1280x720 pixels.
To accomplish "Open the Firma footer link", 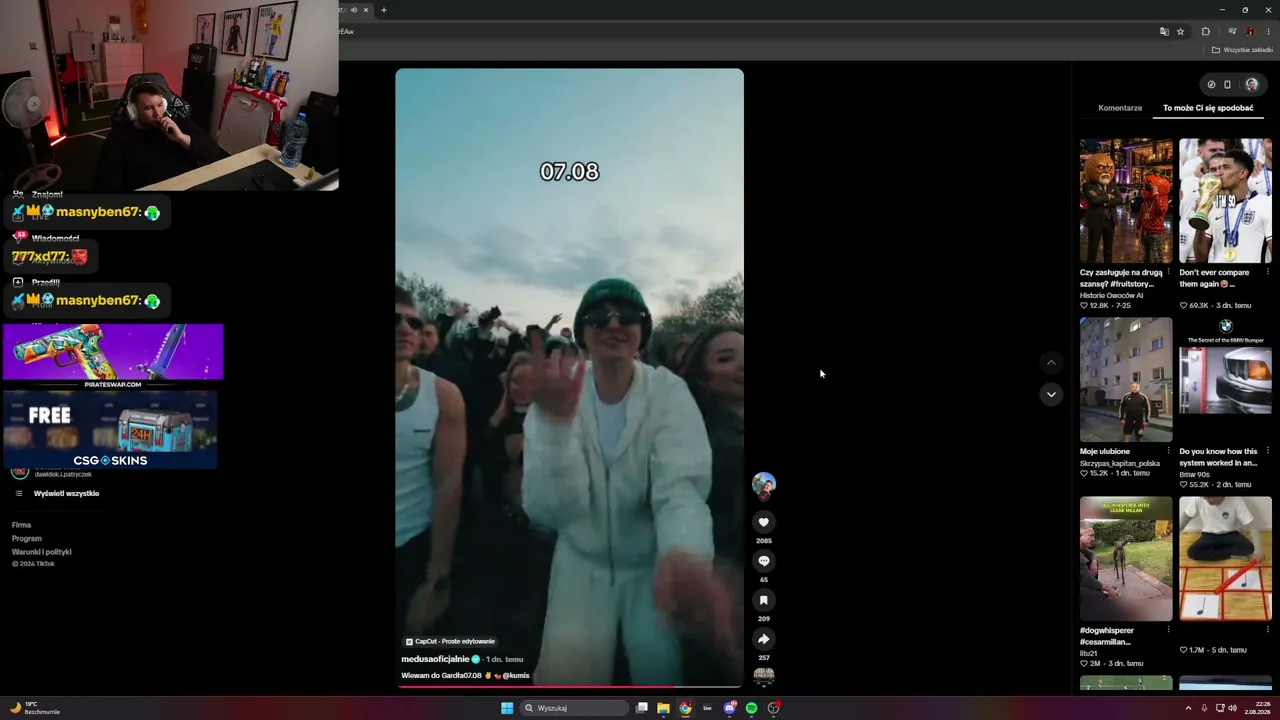I will pyautogui.click(x=21, y=525).
